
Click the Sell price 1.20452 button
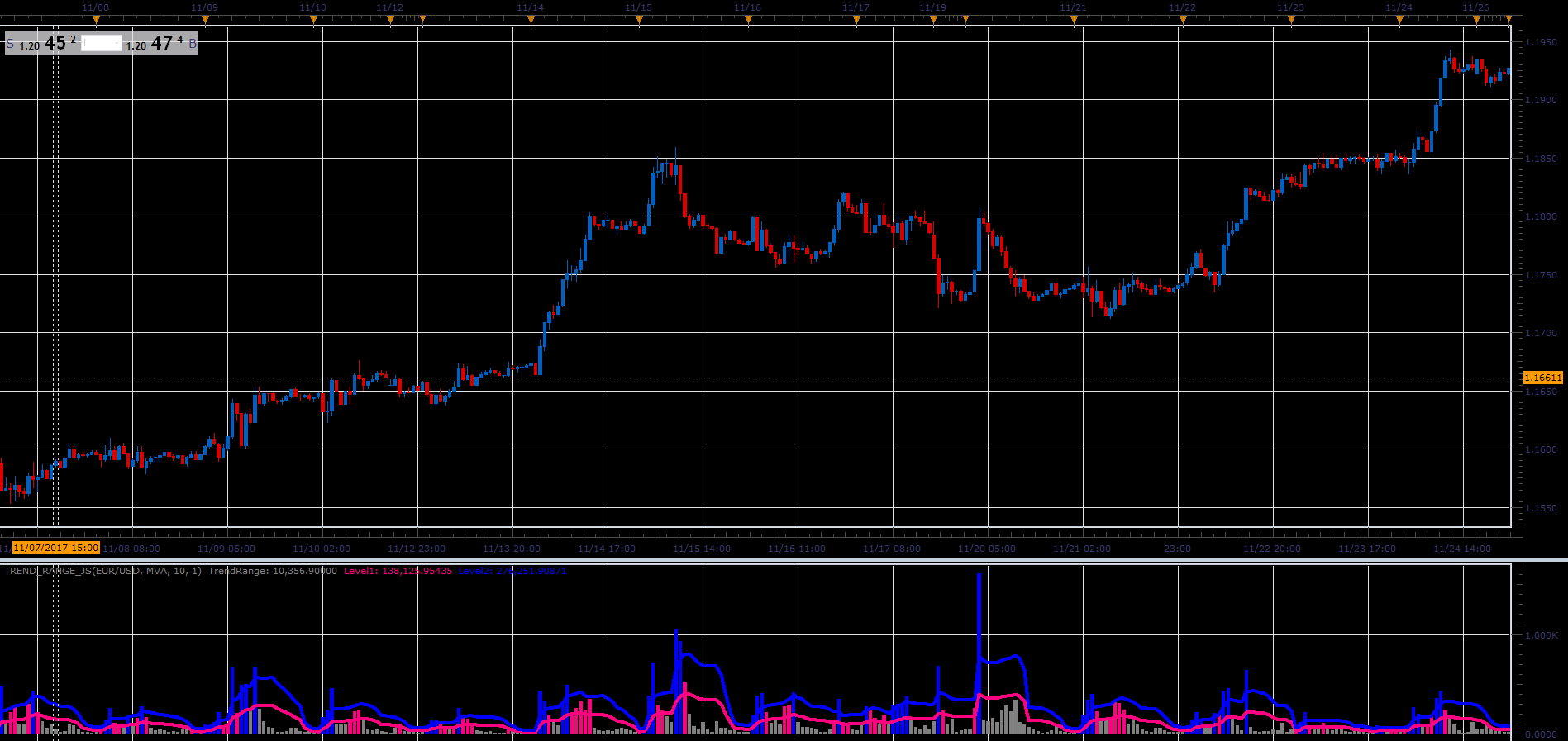(43, 43)
